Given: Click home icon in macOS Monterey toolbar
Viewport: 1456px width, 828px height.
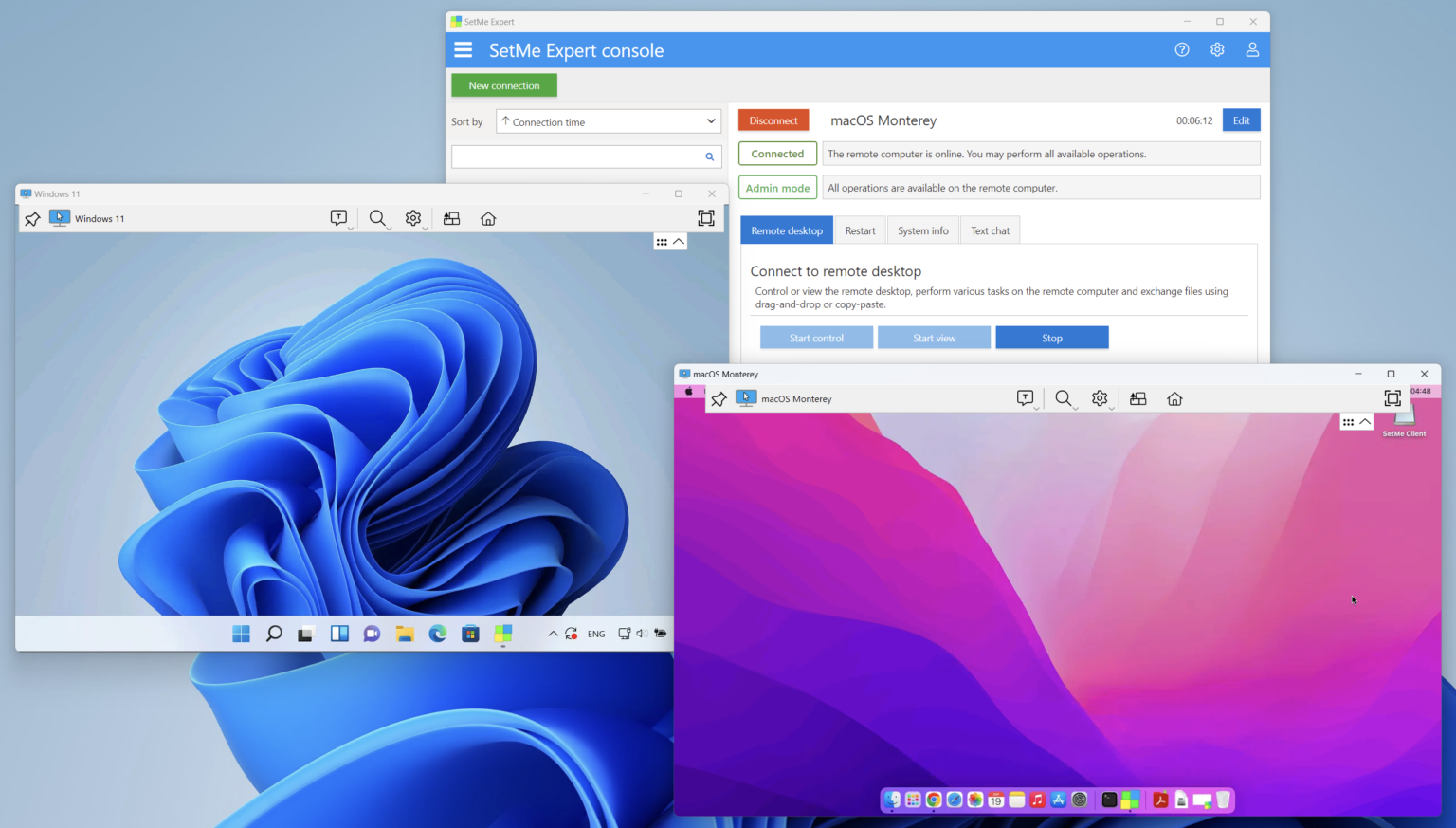Looking at the screenshot, I should 1174,398.
